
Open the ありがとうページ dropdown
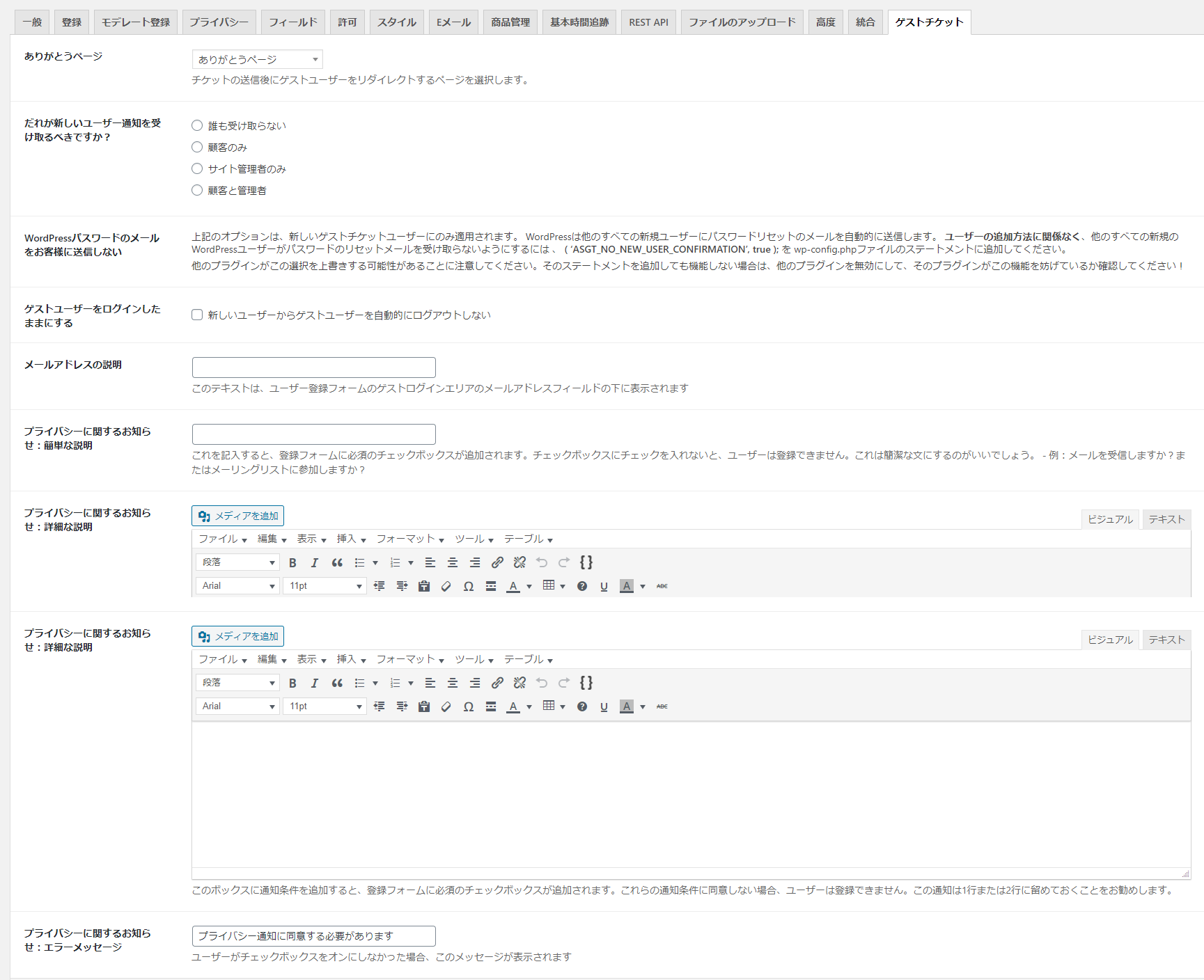pos(258,59)
